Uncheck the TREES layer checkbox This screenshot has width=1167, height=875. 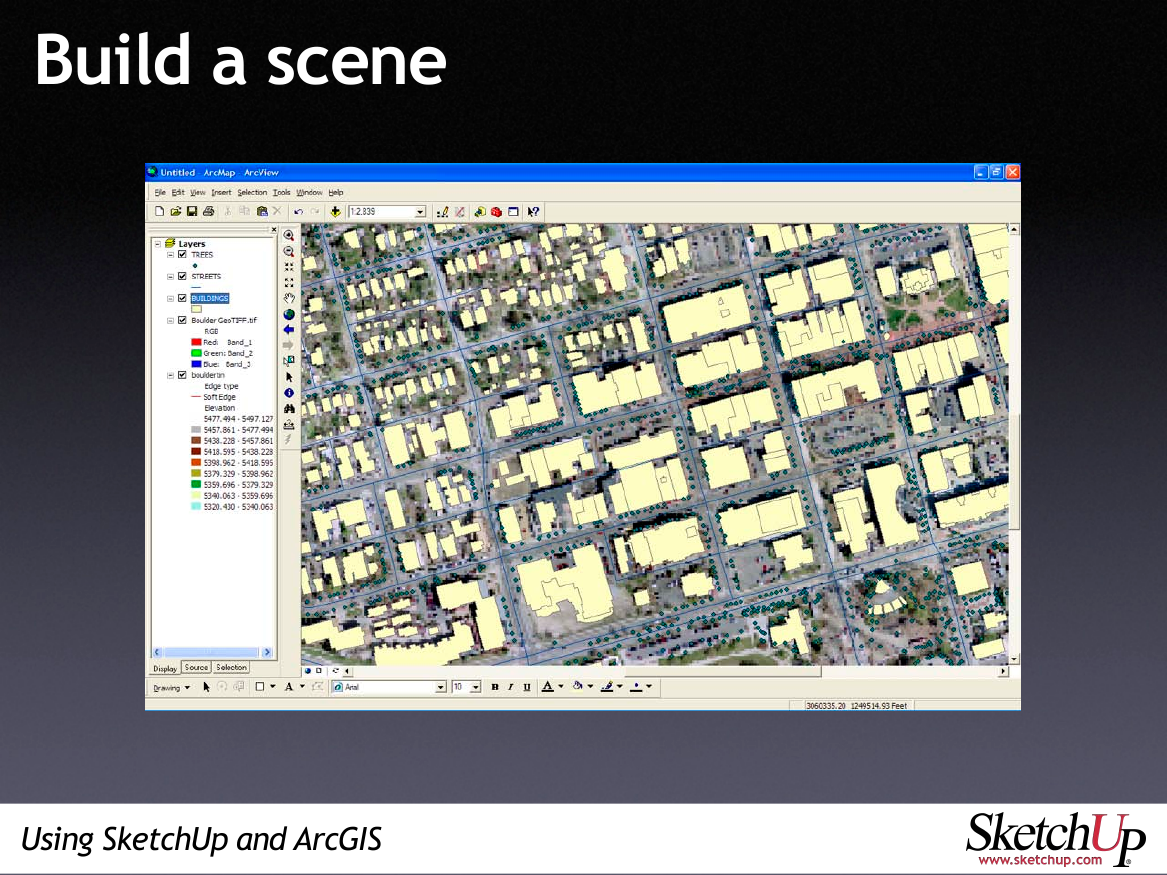[182, 254]
